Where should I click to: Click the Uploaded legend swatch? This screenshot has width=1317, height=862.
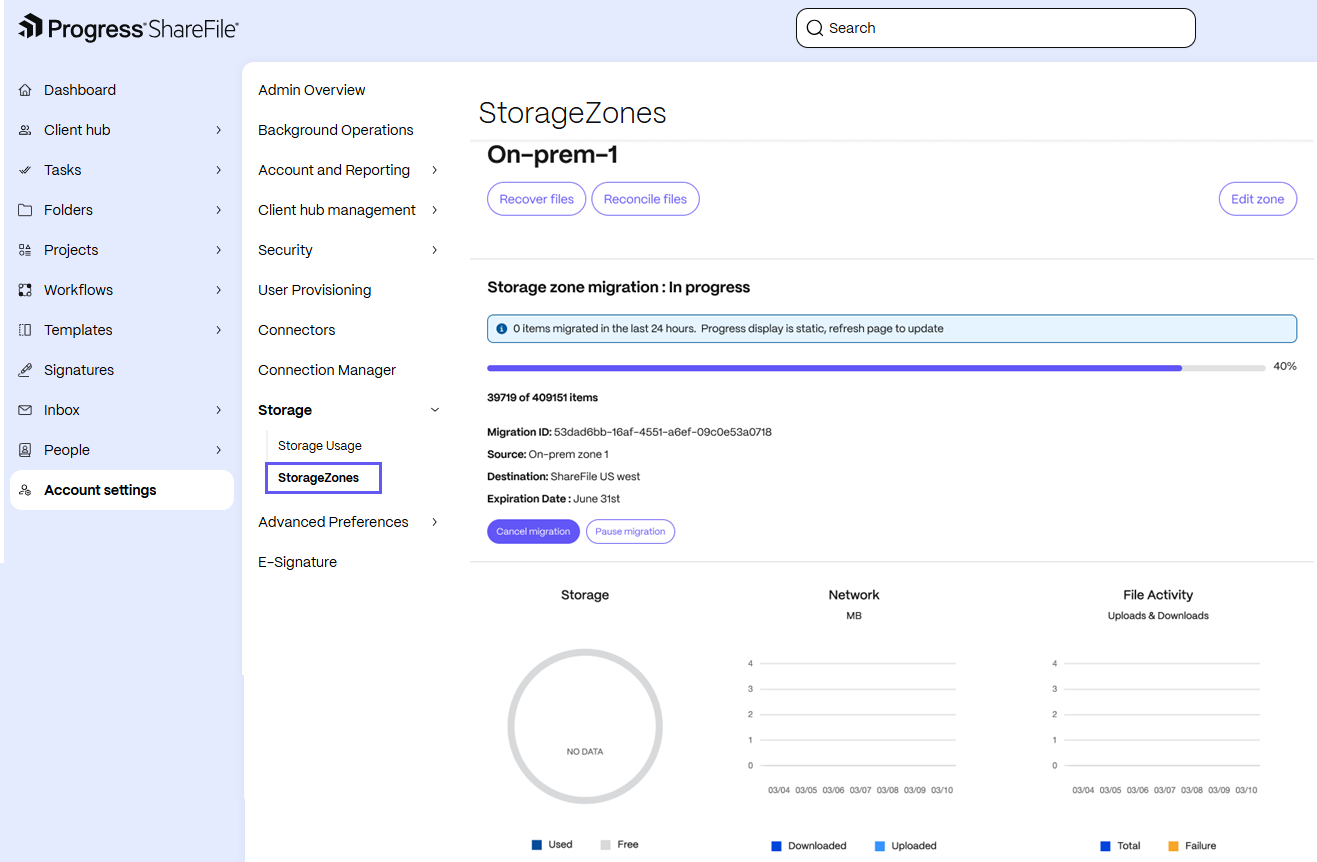point(880,846)
